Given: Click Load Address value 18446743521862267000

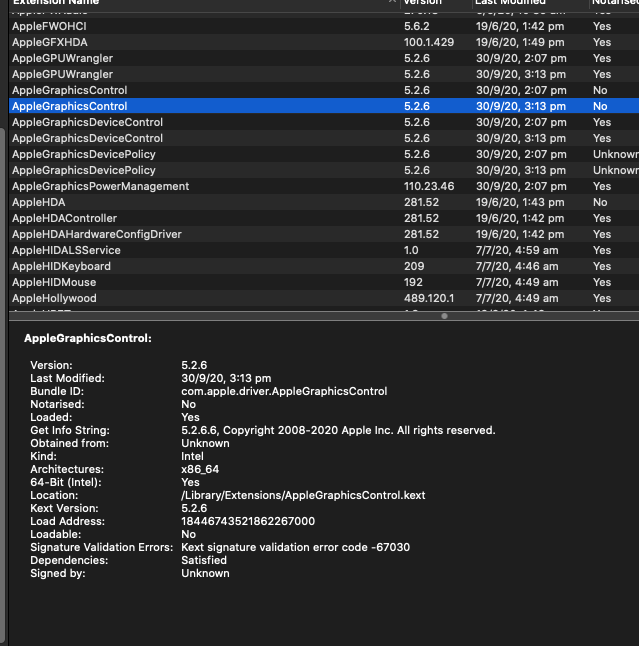Looking at the screenshot, I should tap(248, 521).
